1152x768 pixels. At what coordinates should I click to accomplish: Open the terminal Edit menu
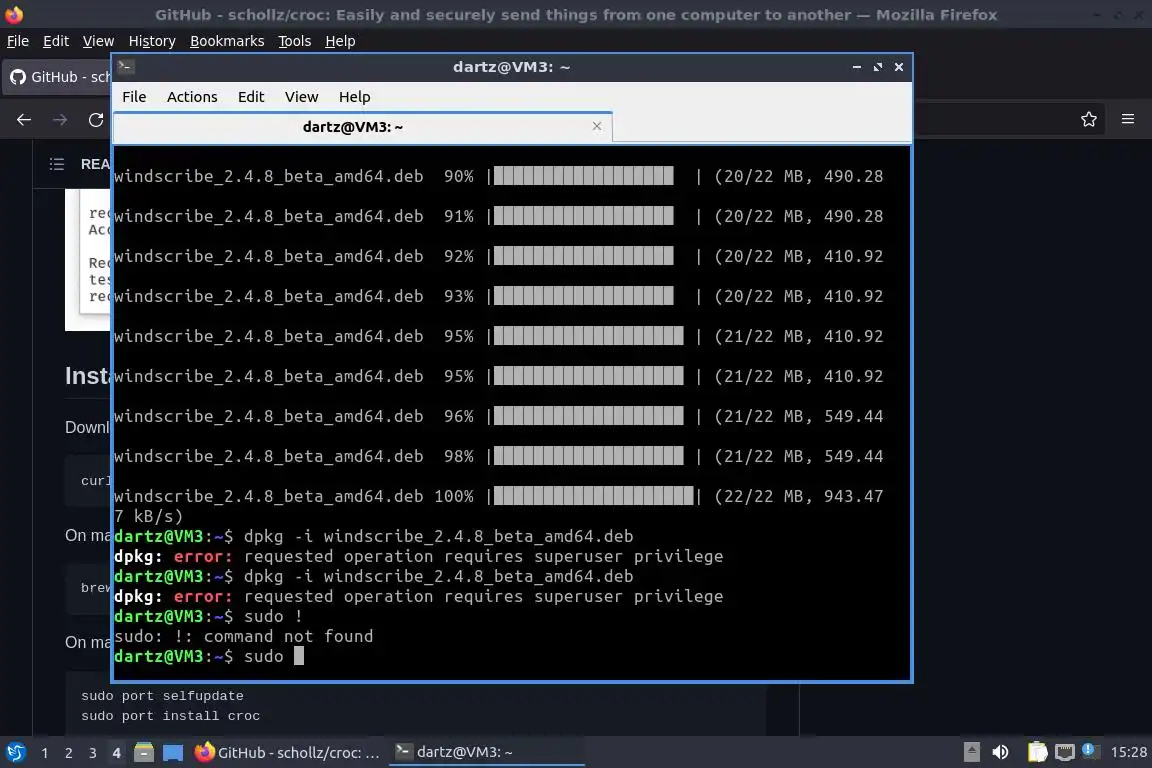[251, 97]
